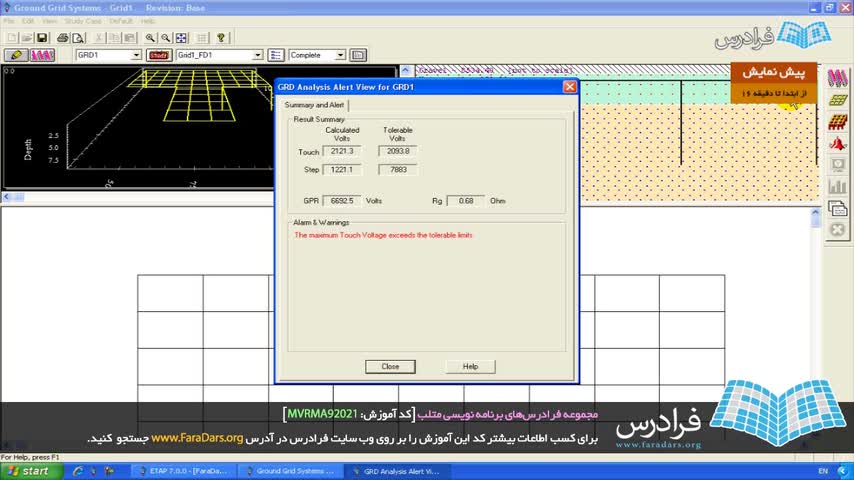The width and height of the screenshot is (854, 480).
Task: Click the greyed X stop icon
Action: tap(838, 230)
